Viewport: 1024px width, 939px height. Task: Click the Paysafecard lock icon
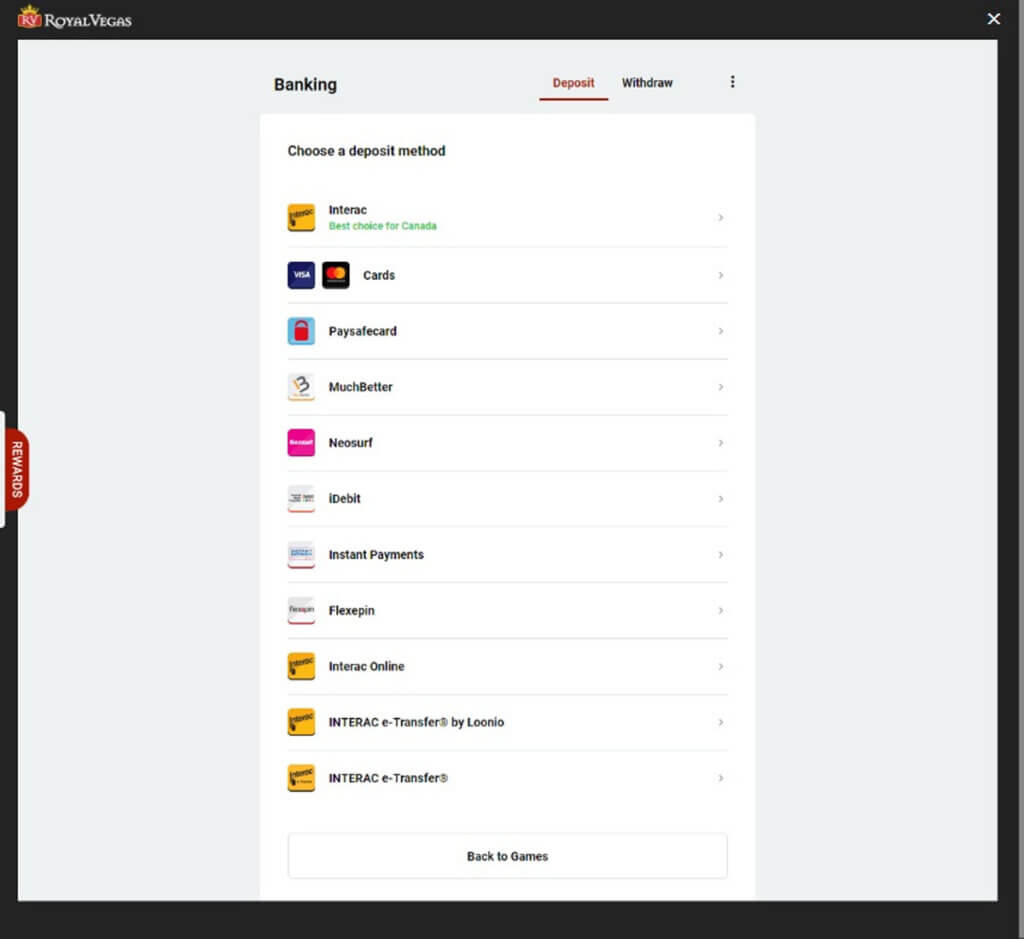pyautogui.click(x=301, y=331)
